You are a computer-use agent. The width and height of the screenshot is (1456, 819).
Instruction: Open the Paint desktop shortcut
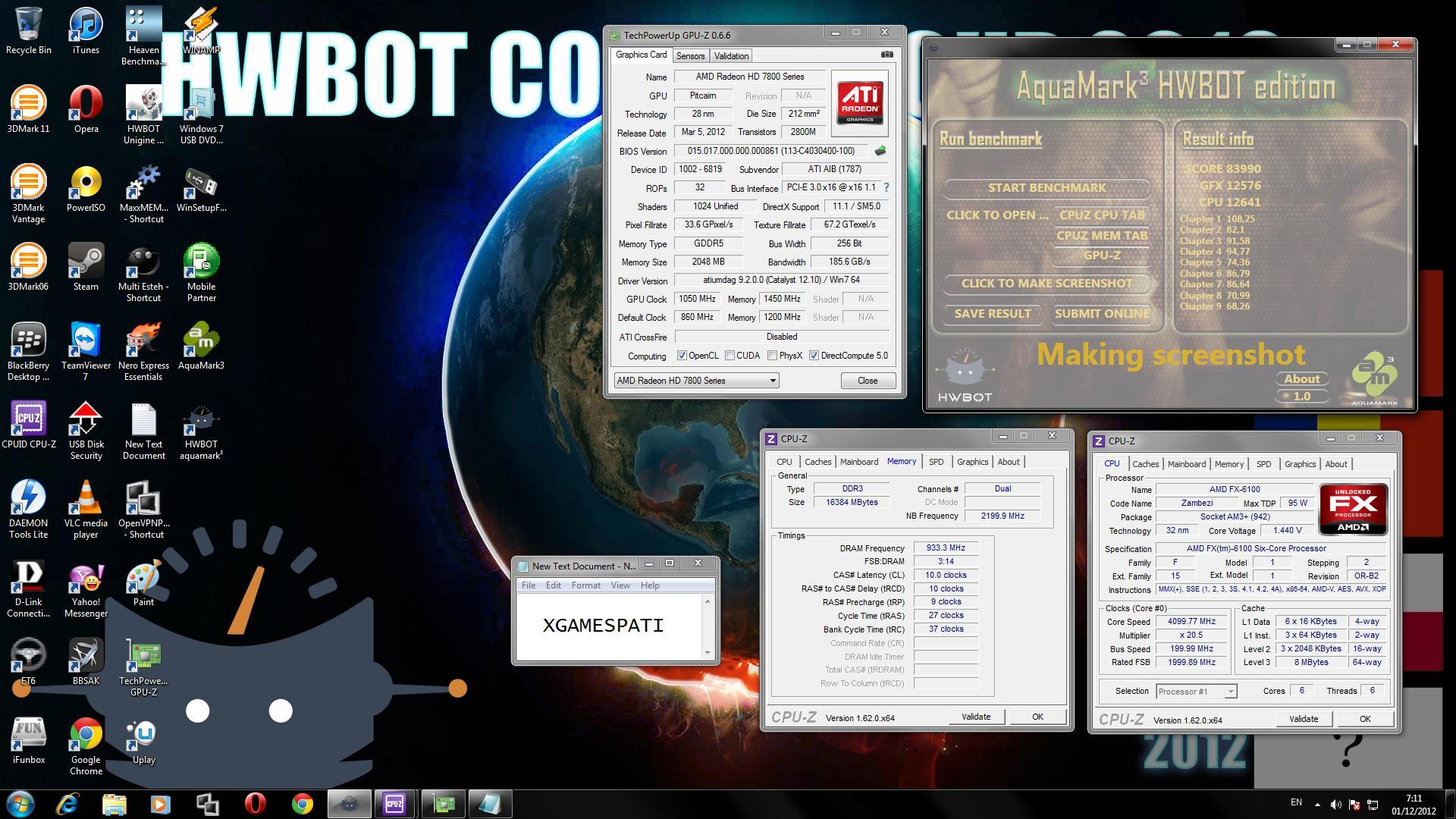[x=143, y=583]
